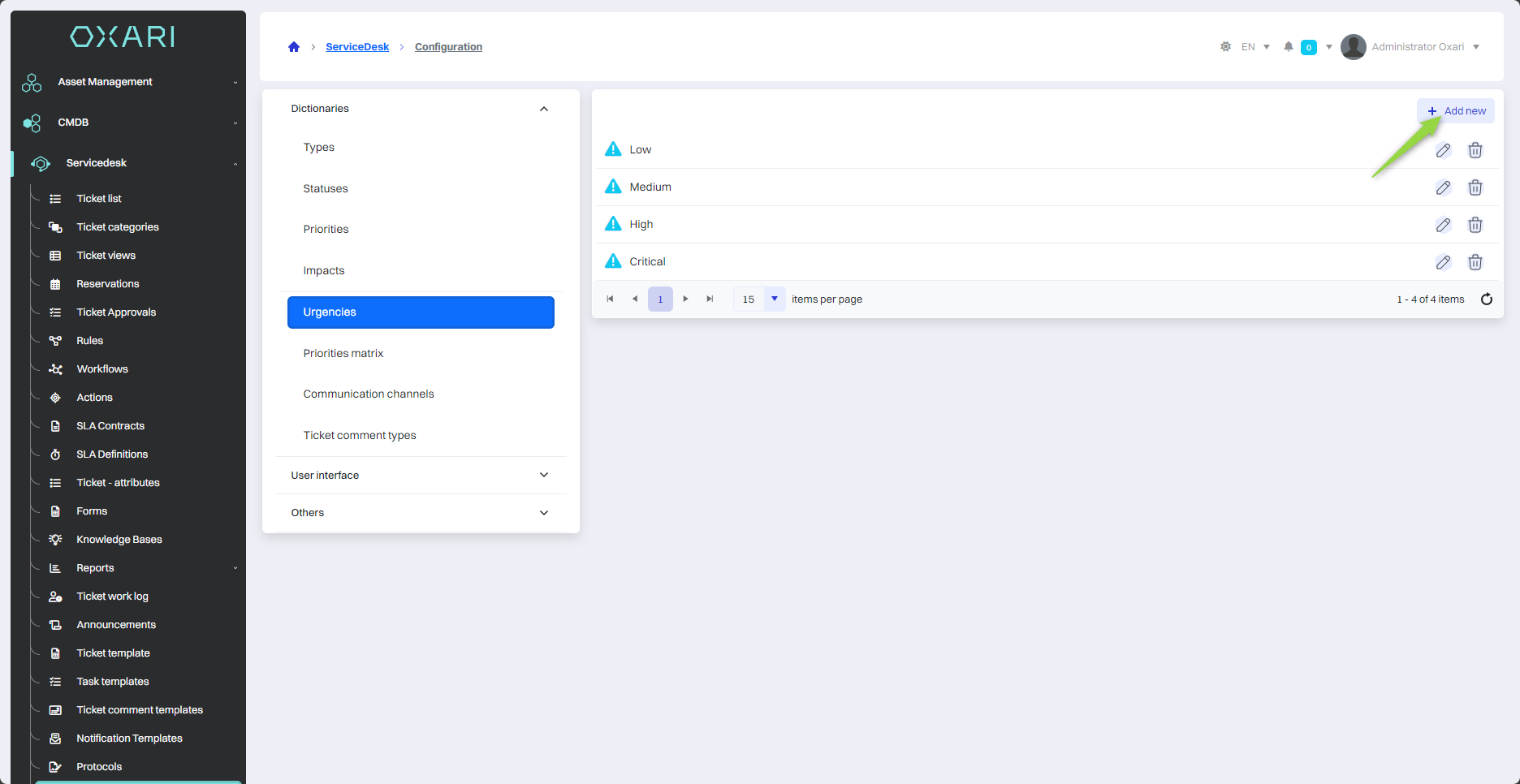Refresh the urgencies list
Screen dimensions: 1520x784
(x=1487, y=299)
